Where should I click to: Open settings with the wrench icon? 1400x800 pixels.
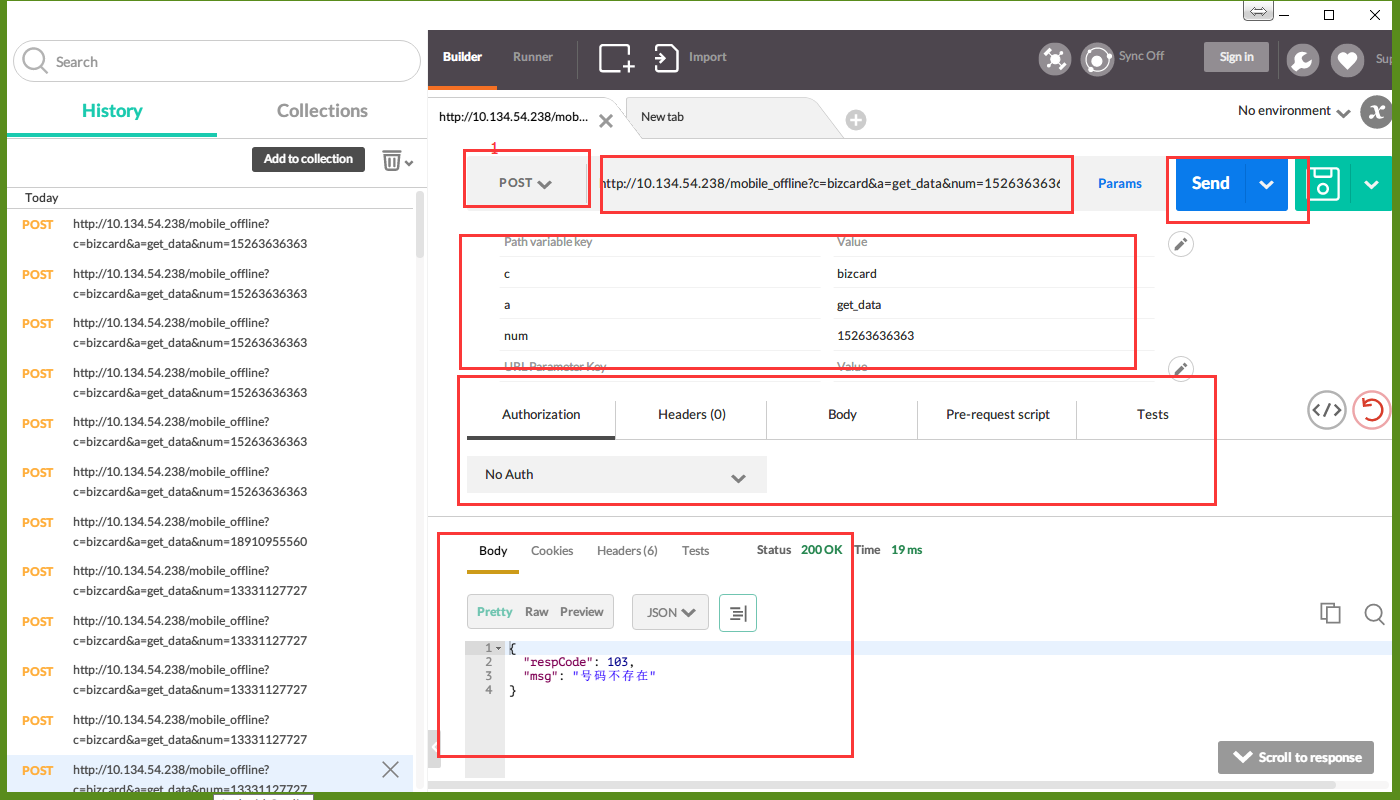(x=1302, y=61)
